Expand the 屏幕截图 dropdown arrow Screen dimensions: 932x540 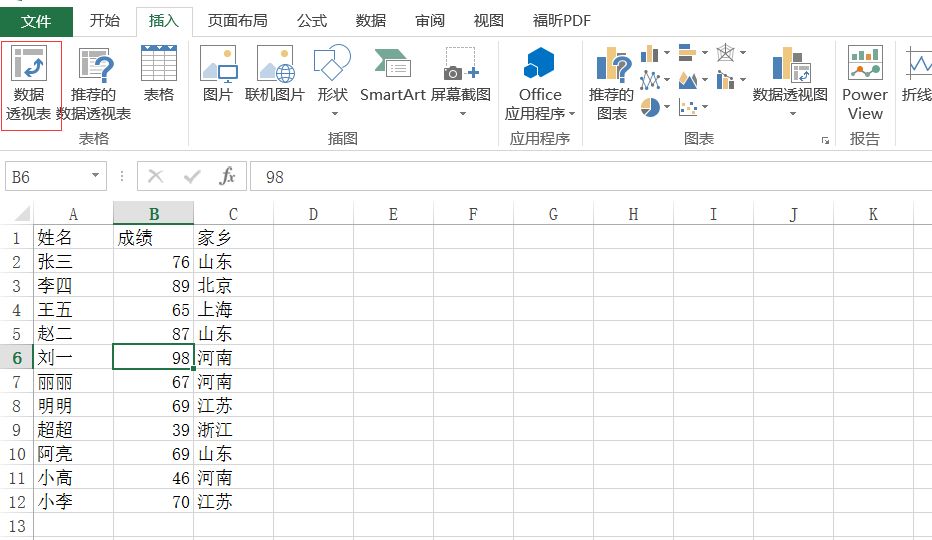tap(463, 114)
